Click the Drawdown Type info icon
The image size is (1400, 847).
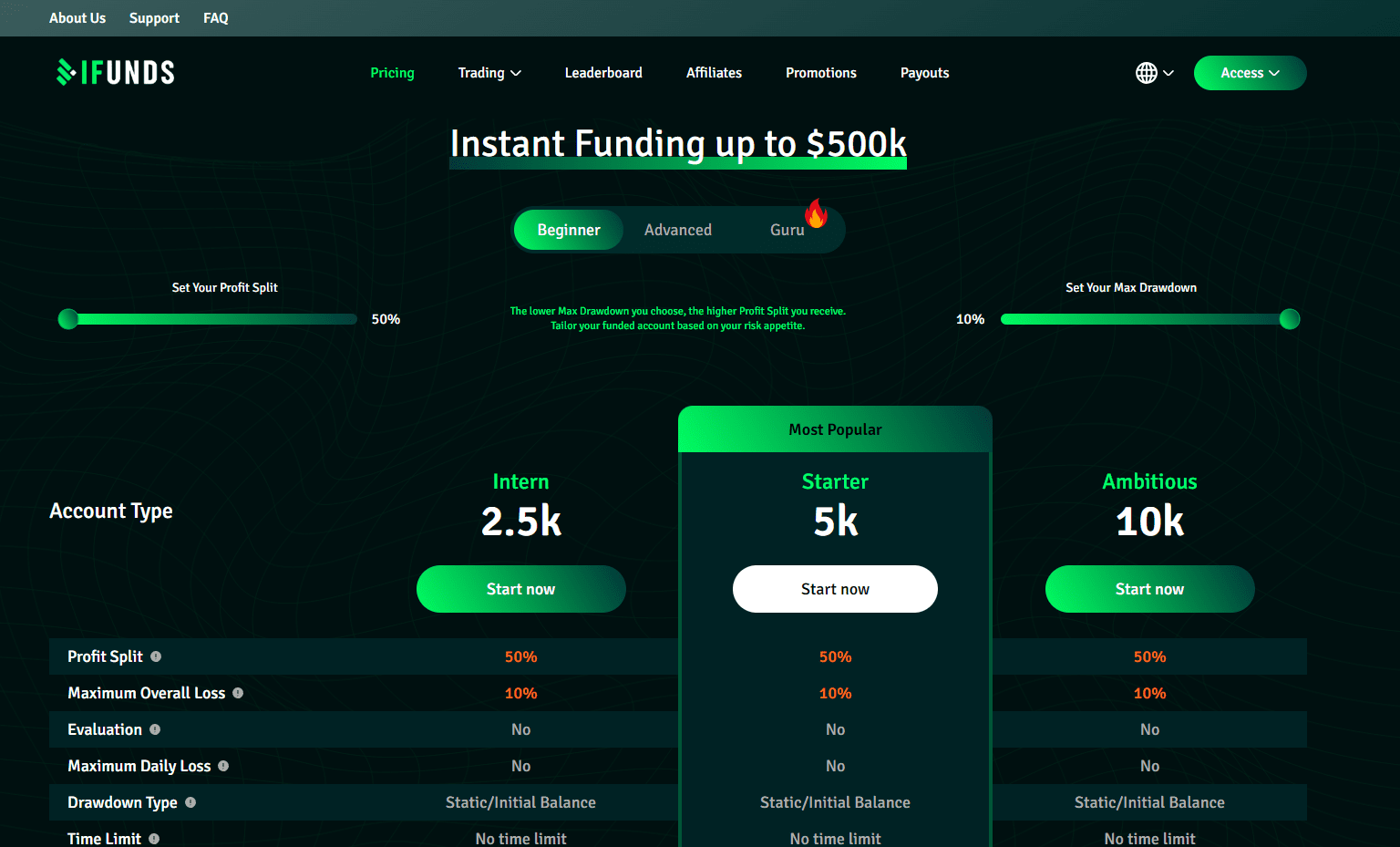click(x=190, y=802)
